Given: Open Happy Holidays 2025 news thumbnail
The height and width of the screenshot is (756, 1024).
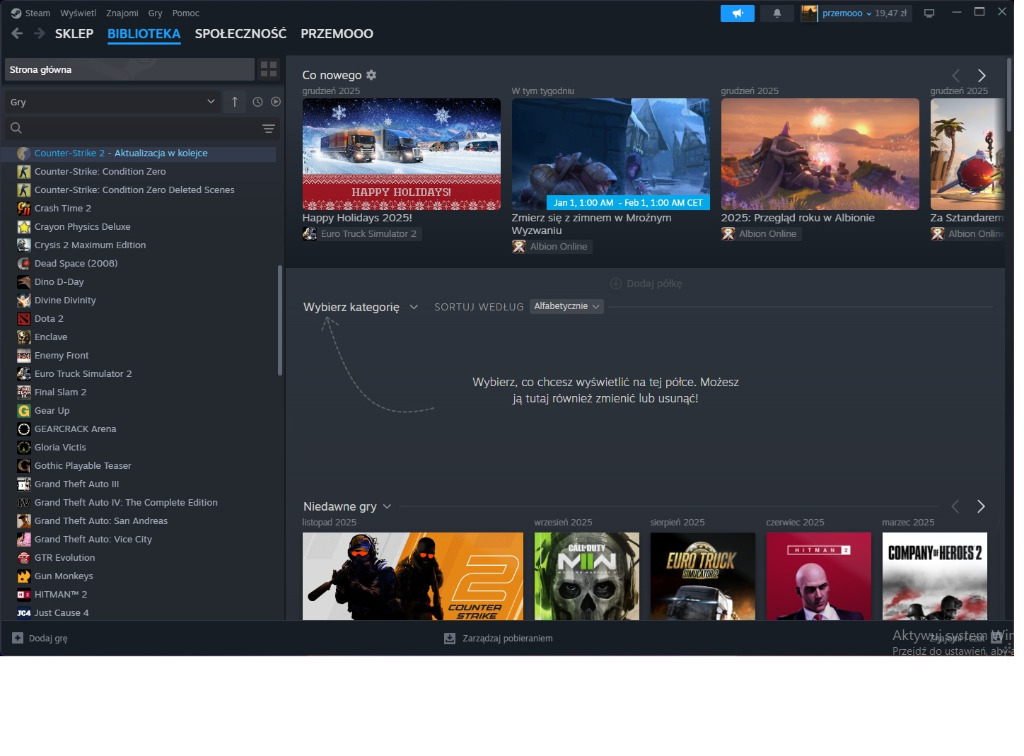Looking at the screenshot, I should pos(401,154).
